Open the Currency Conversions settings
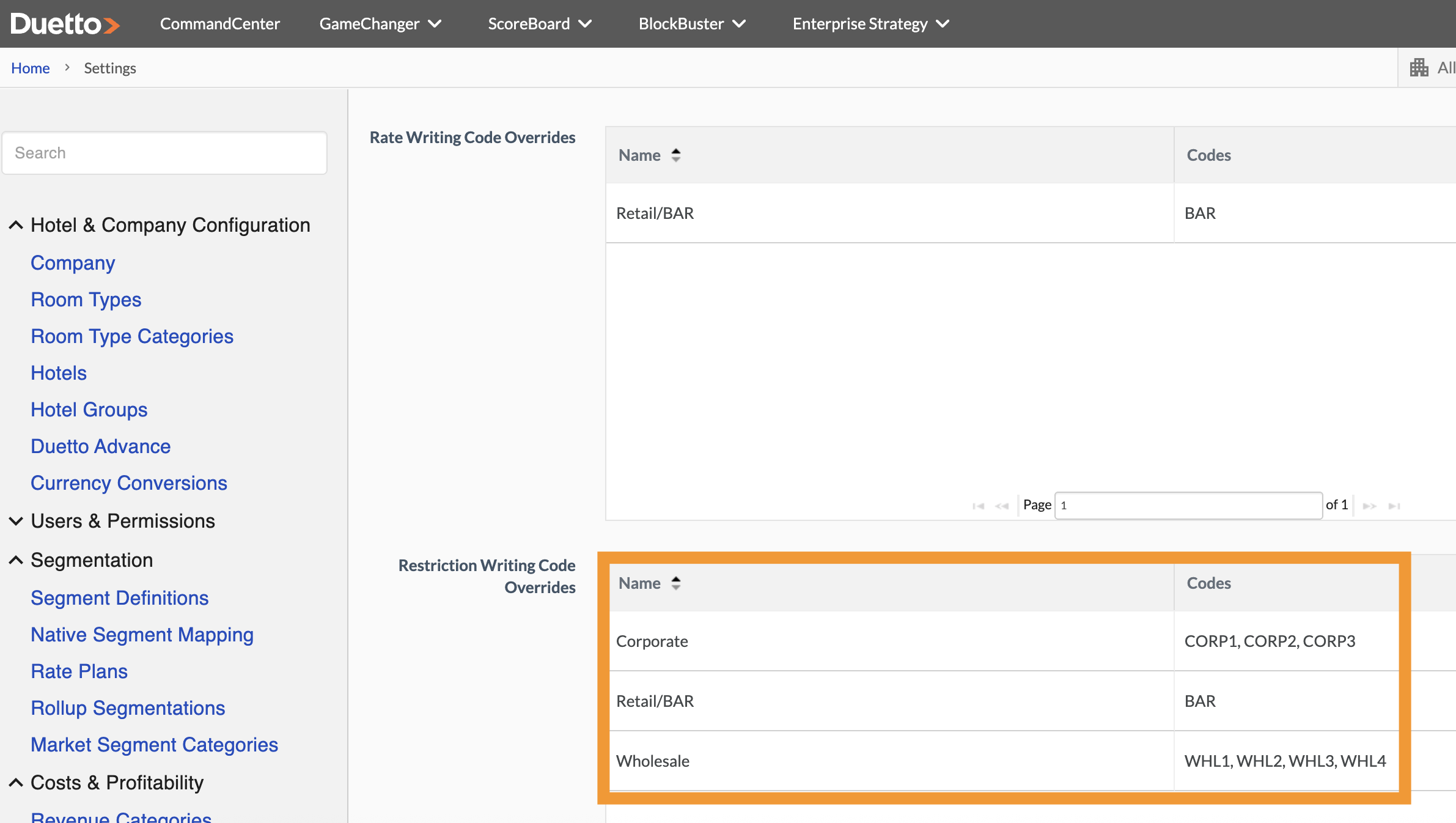Screen dimensions: 1456x823 tap(128, 482)
